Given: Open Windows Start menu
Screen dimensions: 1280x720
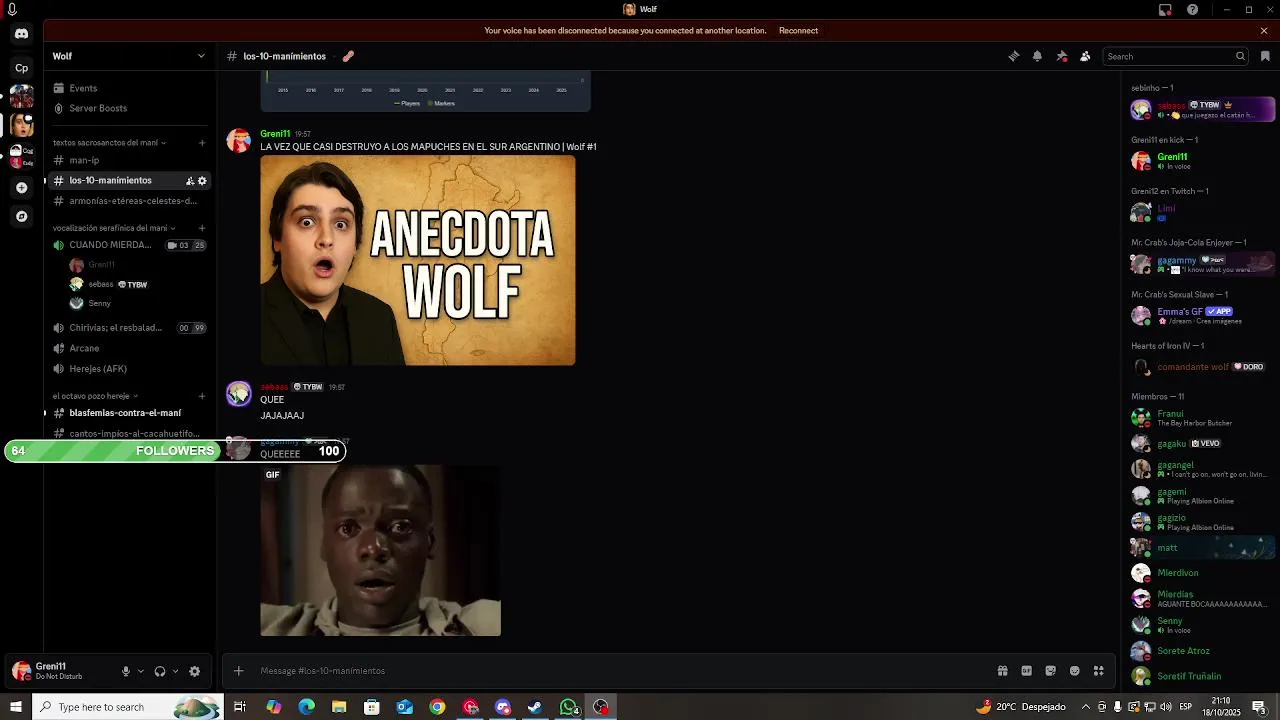Looking at the screenshot, I should pos(15,707).
